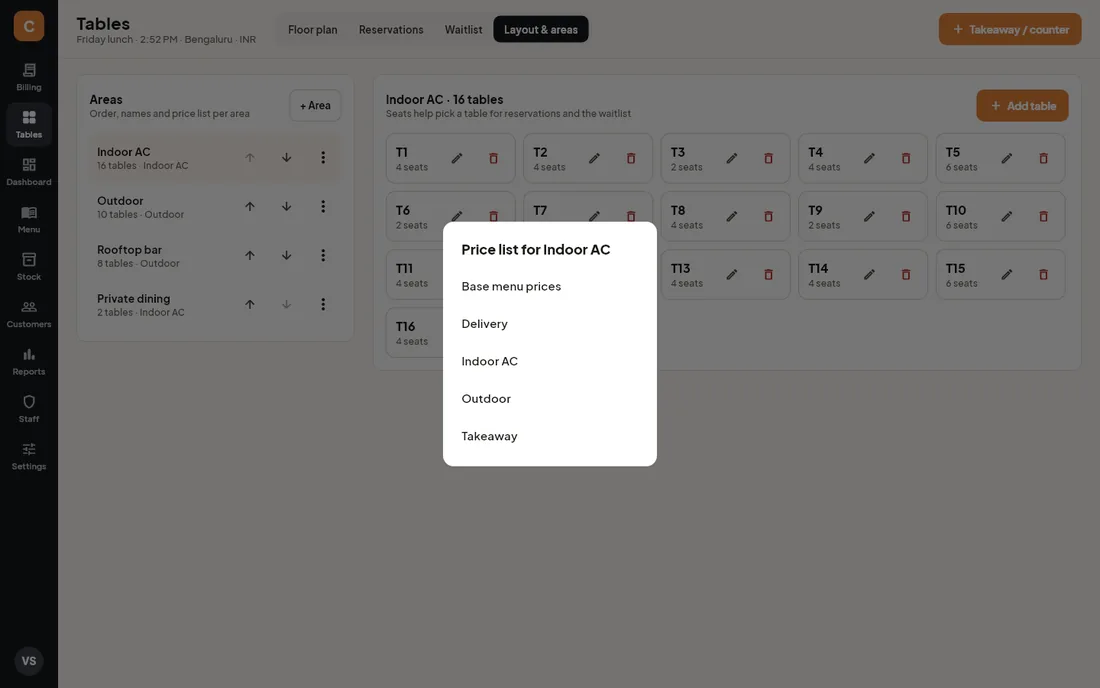Move Rooftop bar area up

click(250, 255)
